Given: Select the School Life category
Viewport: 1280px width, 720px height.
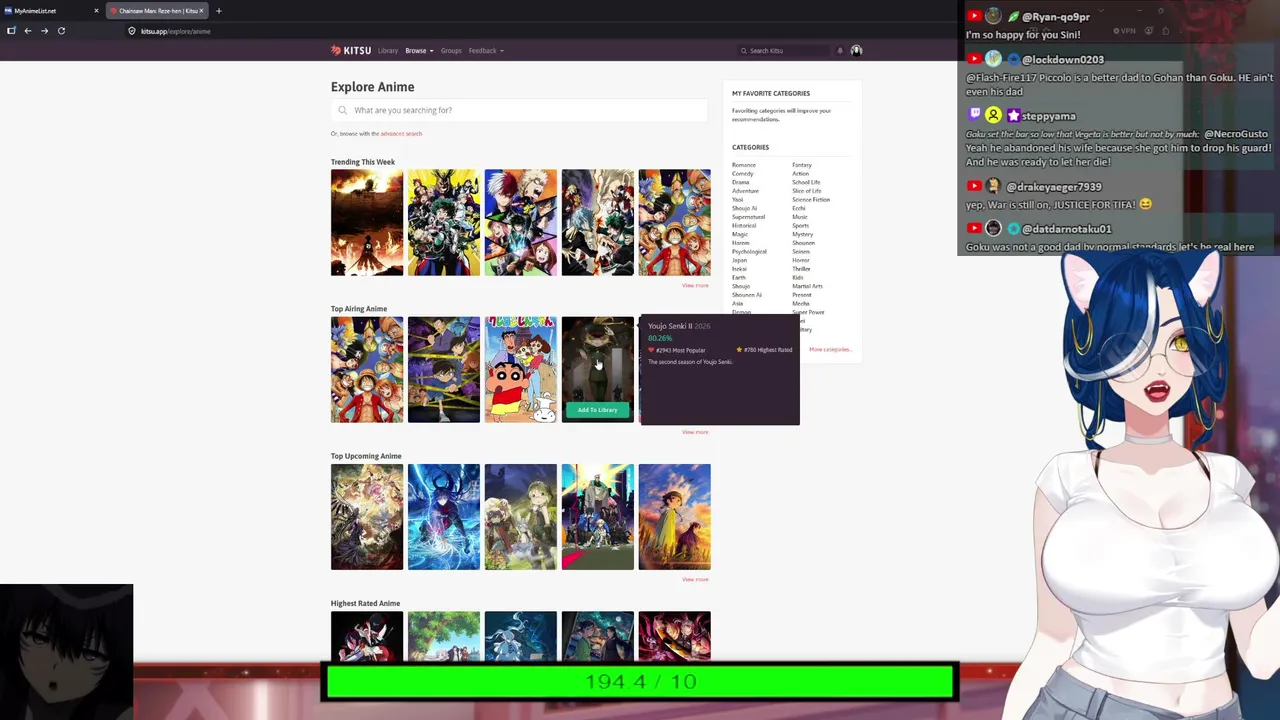Looking at the screenshot, I should pos(806,183).
